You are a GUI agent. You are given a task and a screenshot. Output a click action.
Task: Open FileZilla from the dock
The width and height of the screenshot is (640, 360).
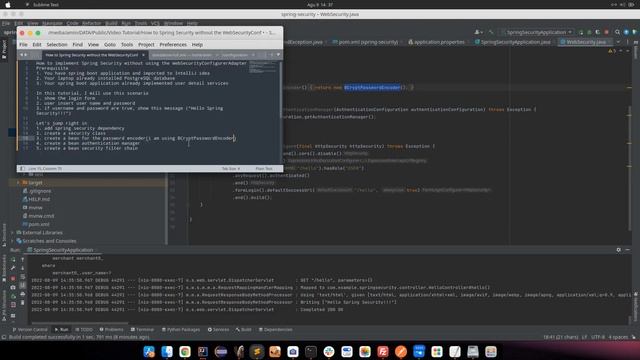tap(383, 351)
